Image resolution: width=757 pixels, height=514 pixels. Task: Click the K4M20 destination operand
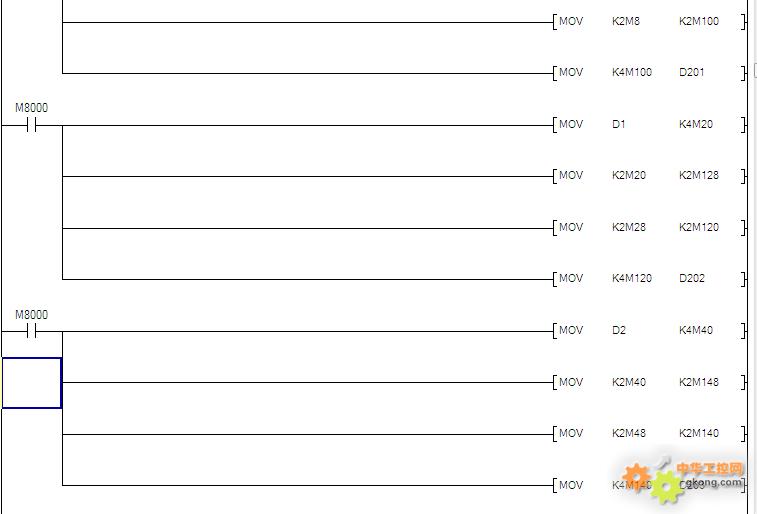coord(696,125)
